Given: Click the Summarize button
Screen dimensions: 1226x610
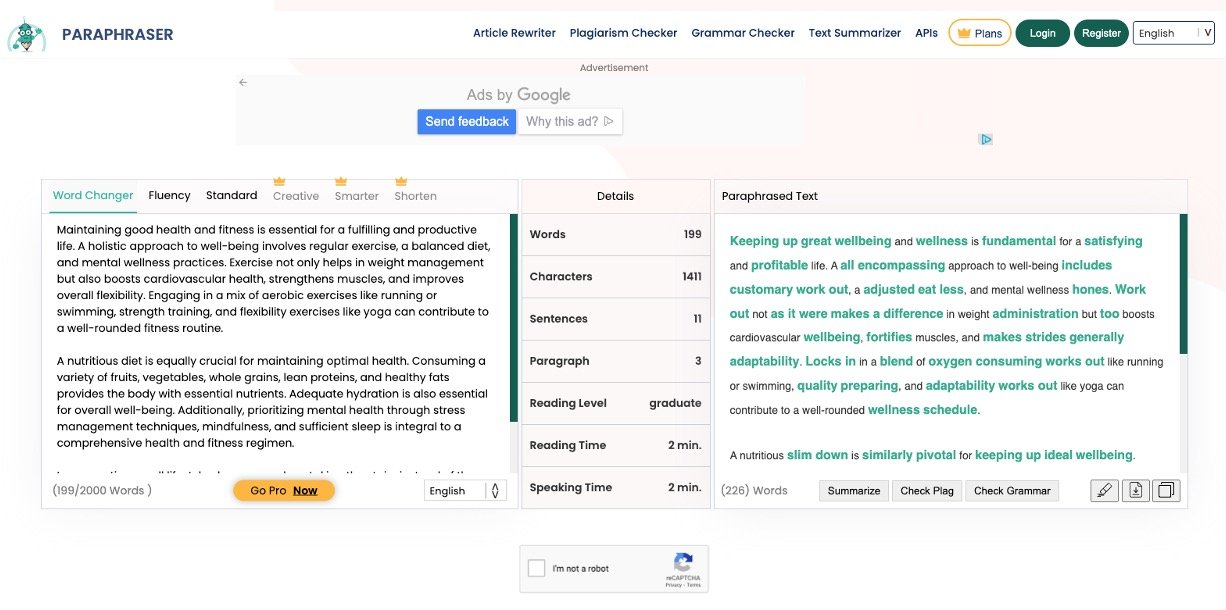Looking at the screenshot, I should (854, 490).
